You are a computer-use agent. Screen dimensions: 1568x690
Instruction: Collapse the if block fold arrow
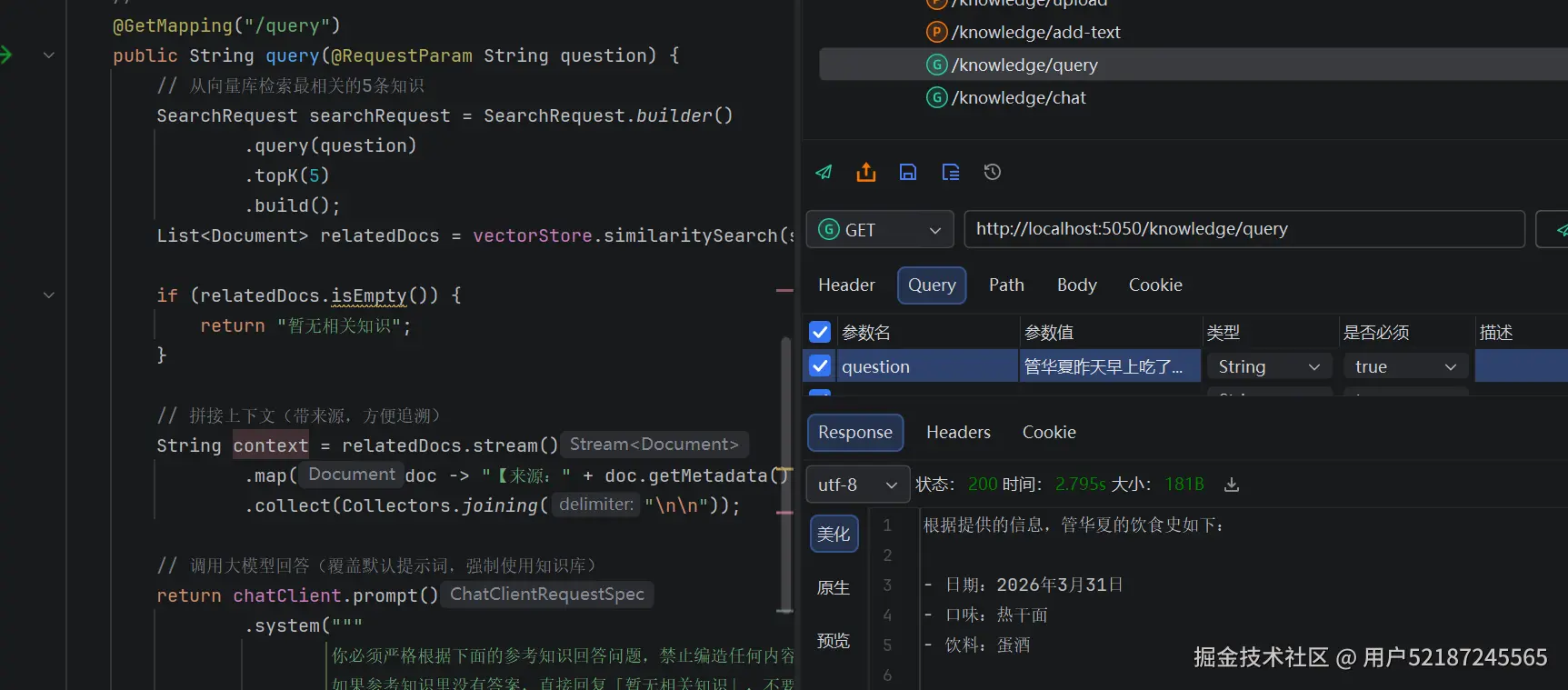pyautogui.click(x=49, y=295)
